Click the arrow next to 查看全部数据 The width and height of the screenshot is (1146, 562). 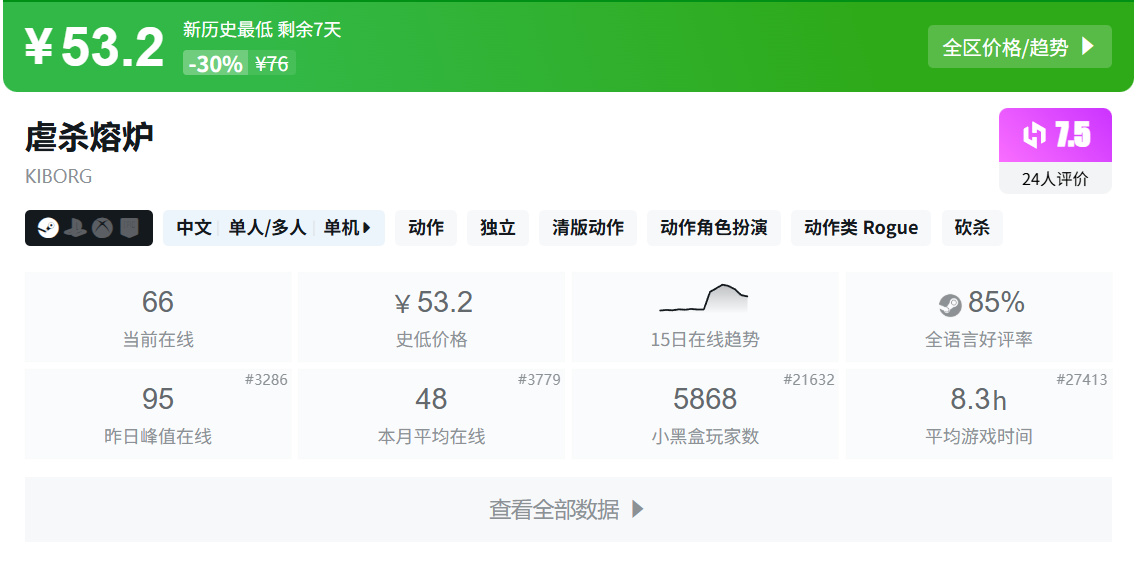[x=637, y=509]
